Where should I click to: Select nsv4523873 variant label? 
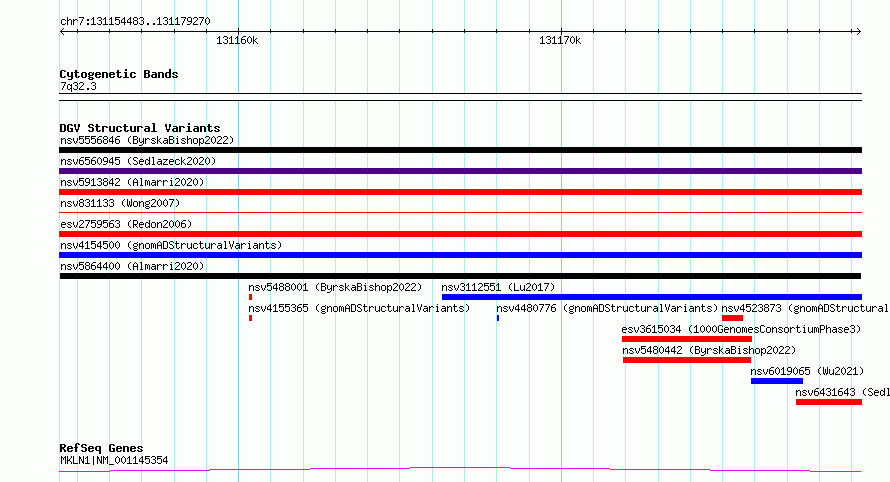click(804, 308)
